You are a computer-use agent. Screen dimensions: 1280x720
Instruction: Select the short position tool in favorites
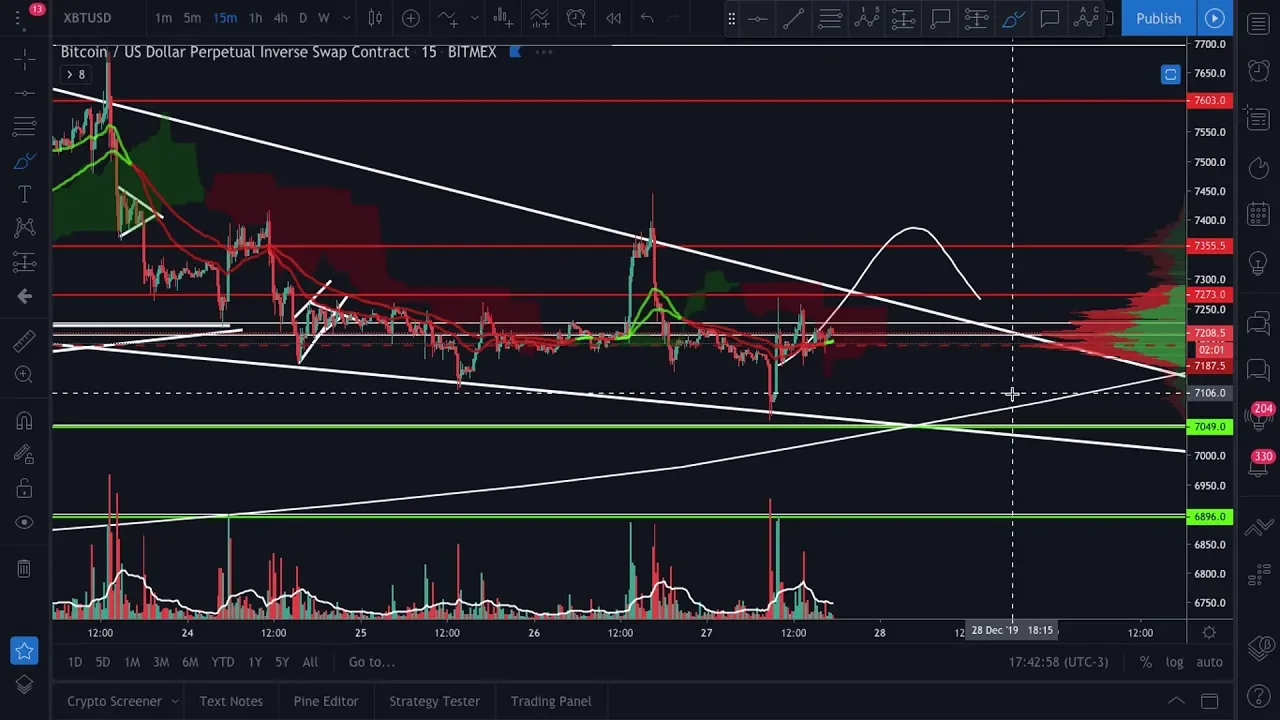point(976,18)
